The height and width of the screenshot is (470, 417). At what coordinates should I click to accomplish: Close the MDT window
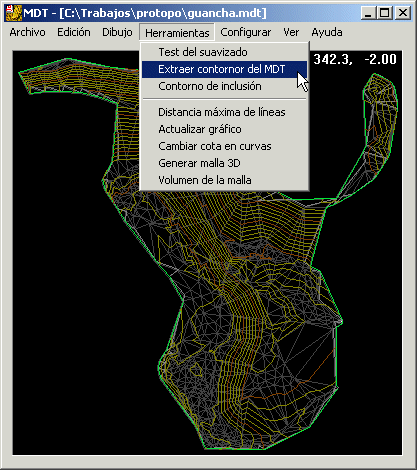pos(402,13)
